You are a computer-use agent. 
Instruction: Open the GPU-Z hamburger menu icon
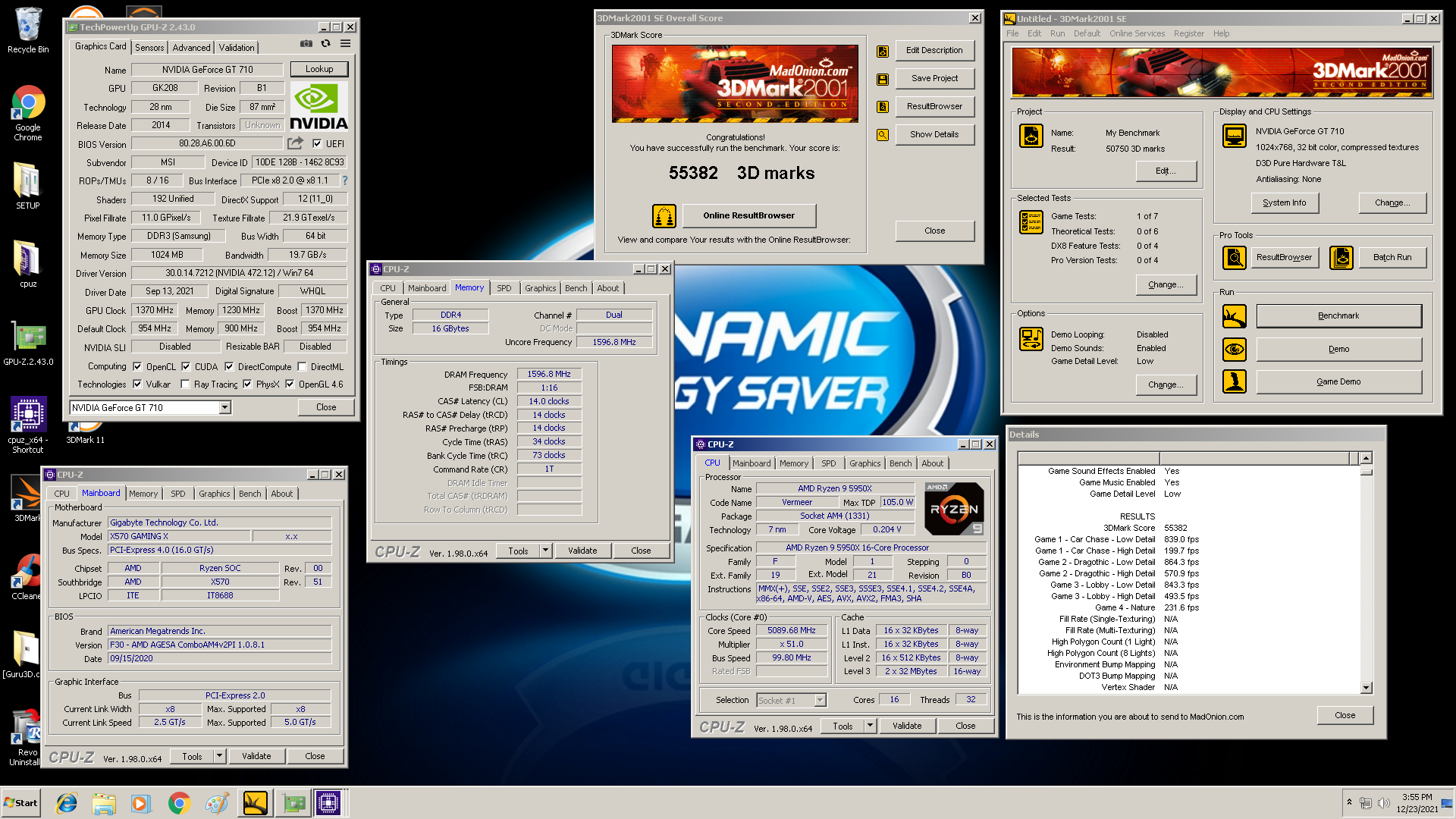[x=345, y=44]
